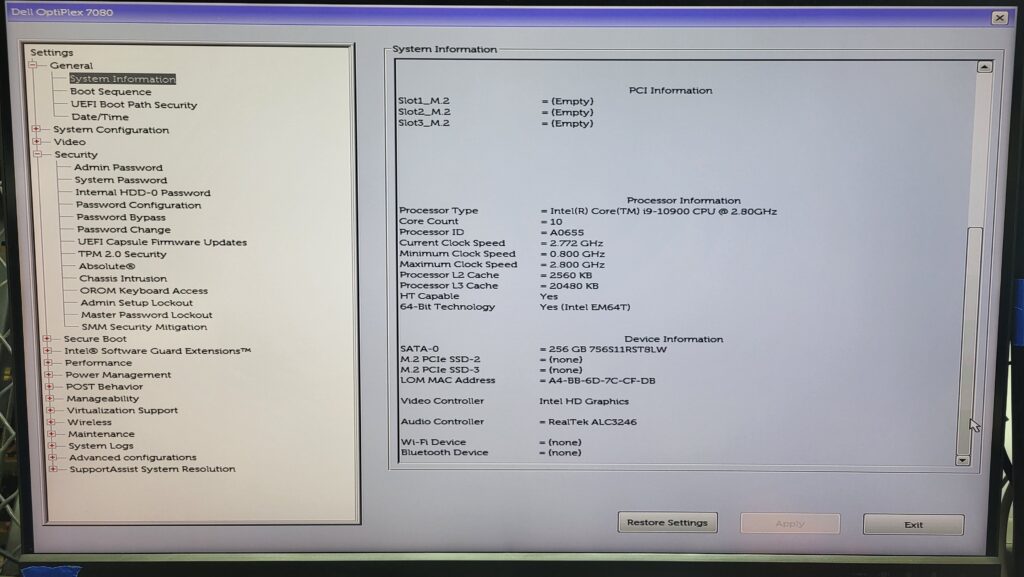Open the Admin Password setting
This screenshot has height=577, width=1024.
(x=118, y=168)
